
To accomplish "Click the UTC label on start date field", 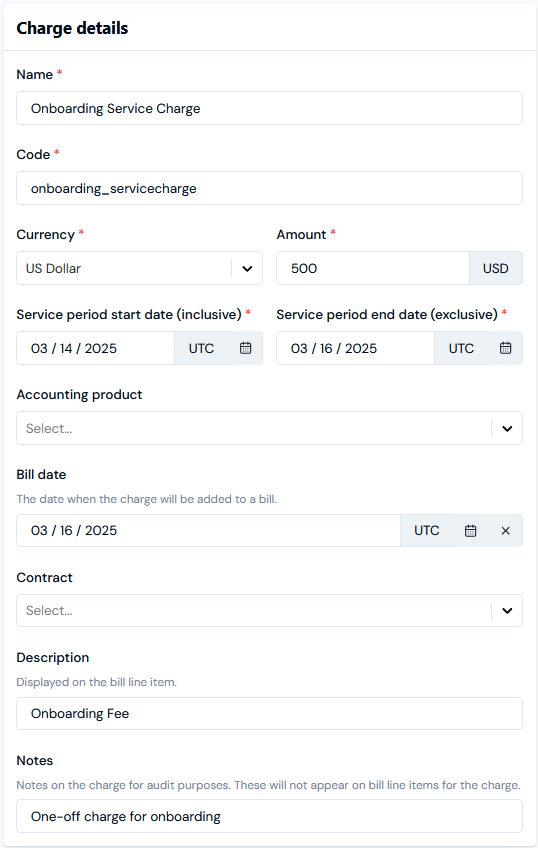I will 201,348.
